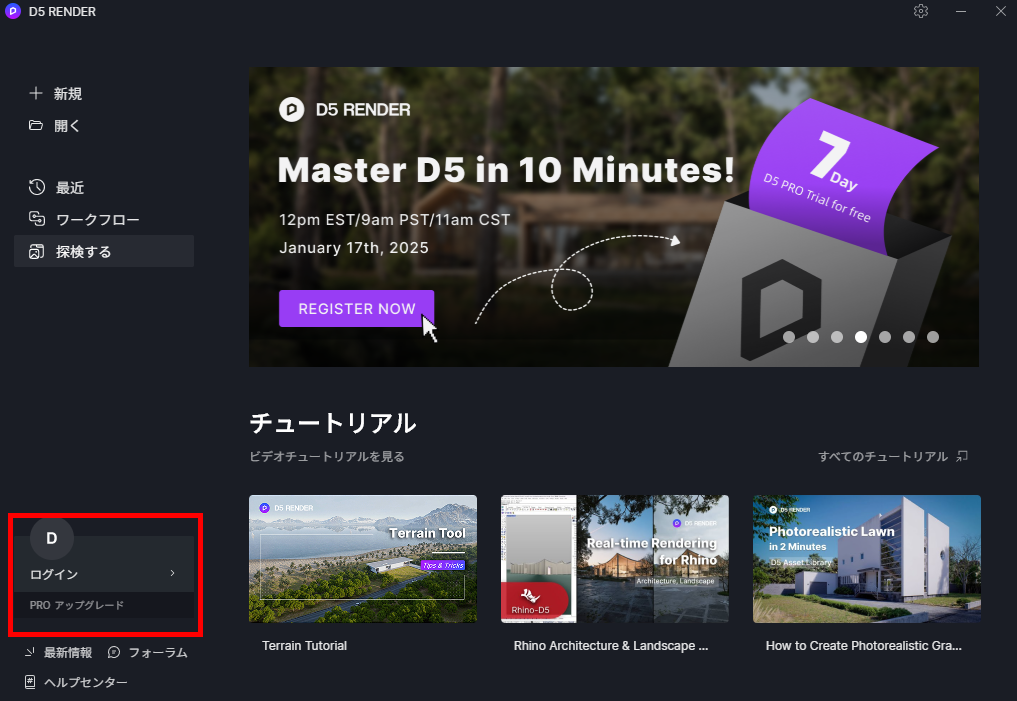
Task: Select the second banner carousel dot
Action: point(813,337)
